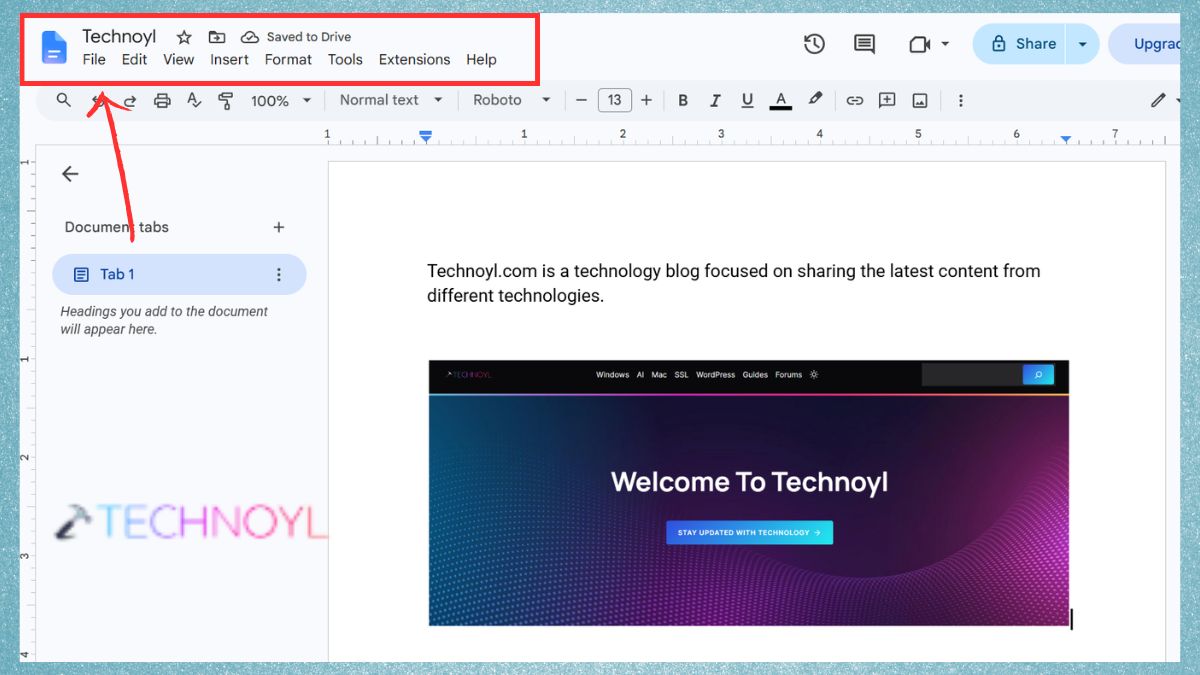This screenshot has height=675, width=1200.
Task: Click the right indent marker on ruler
Action: [x=1066, y=139]
